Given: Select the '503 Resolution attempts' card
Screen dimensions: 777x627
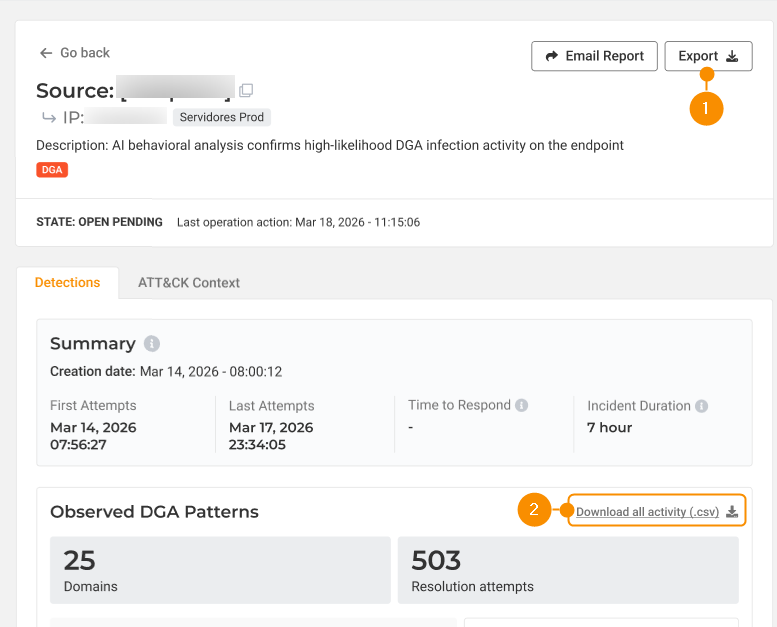Looking at the screenshot, I should coord(568,570).
